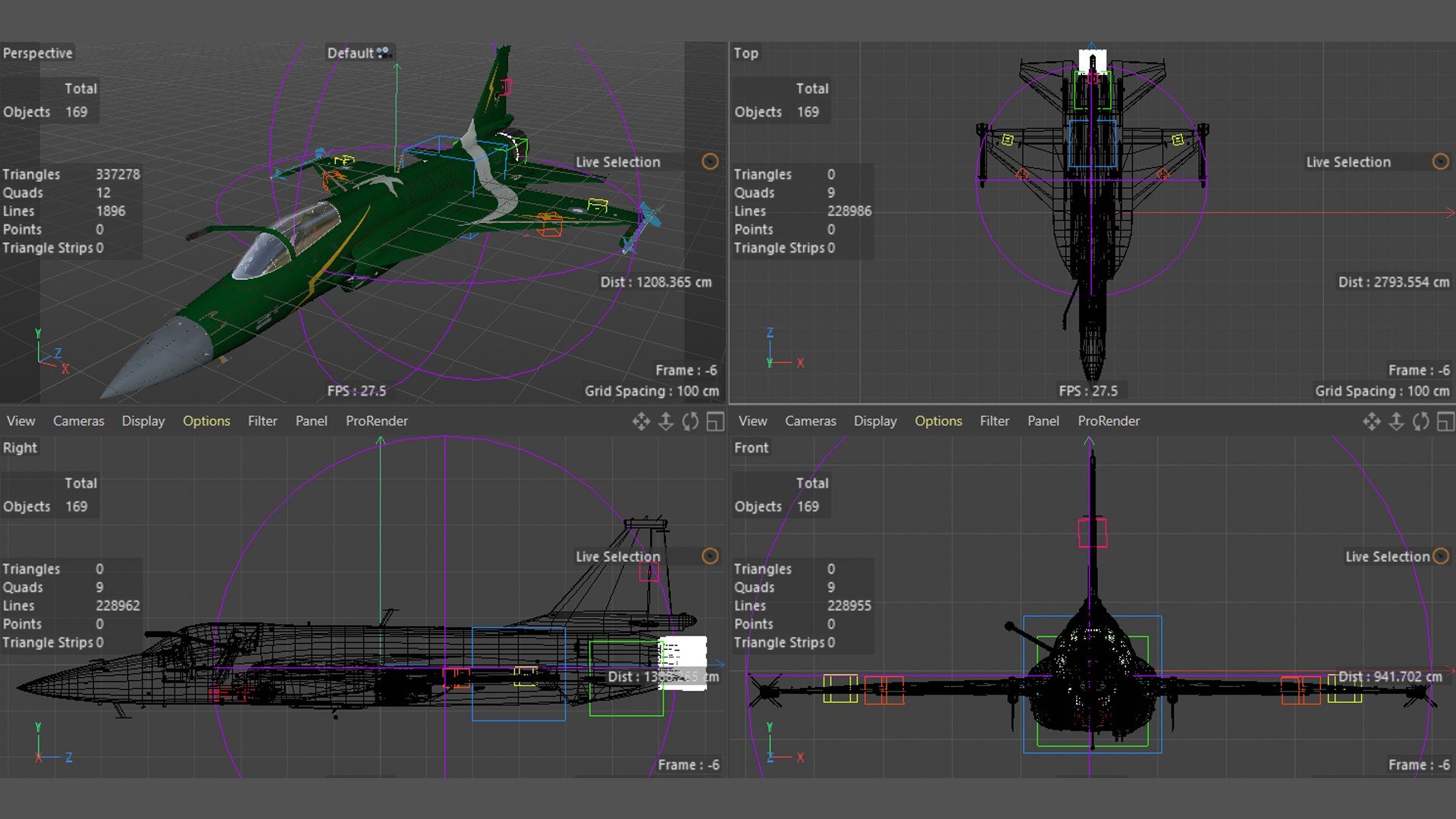Click Live Selection text in Perspective view
The image size is (1456, 819).
[617, 162]
